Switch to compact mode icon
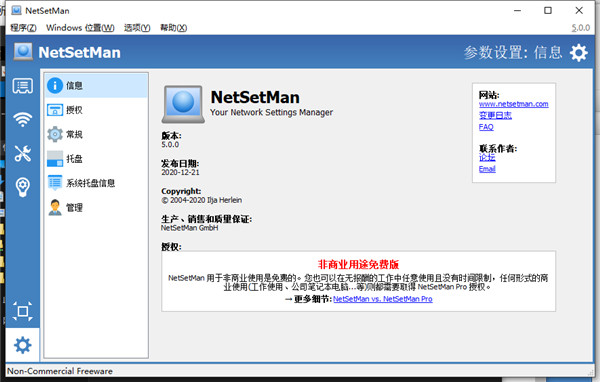 coord(23,311)
